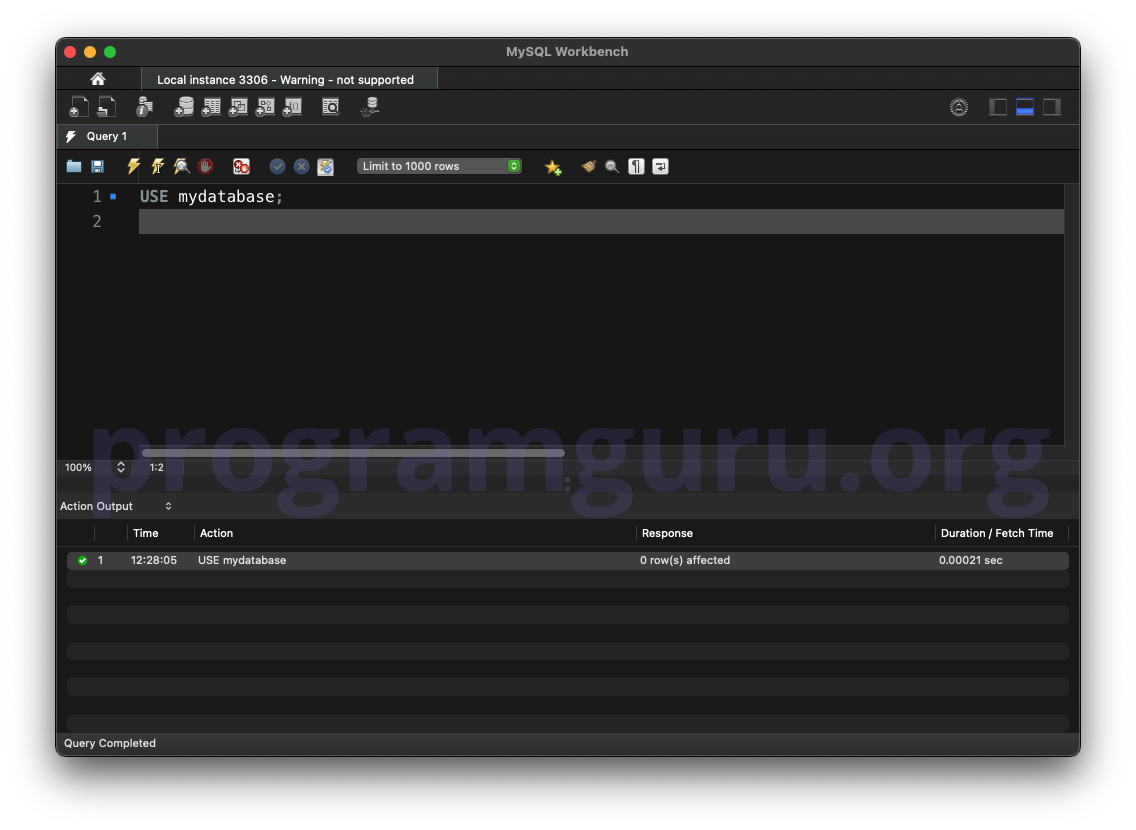The image size is (1136, 830).
Task: Click green success status icon in output
Action: click(x=83, y=561)
